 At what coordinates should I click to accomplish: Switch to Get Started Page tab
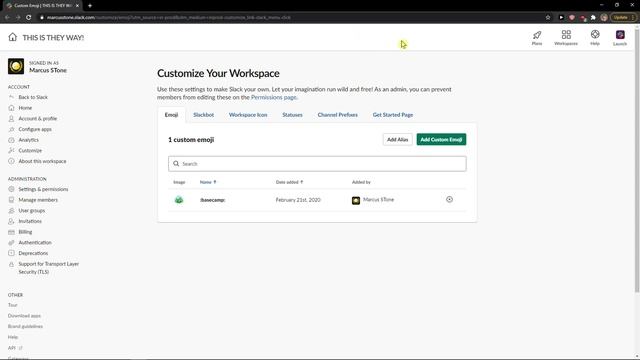(x=393, y=115)
